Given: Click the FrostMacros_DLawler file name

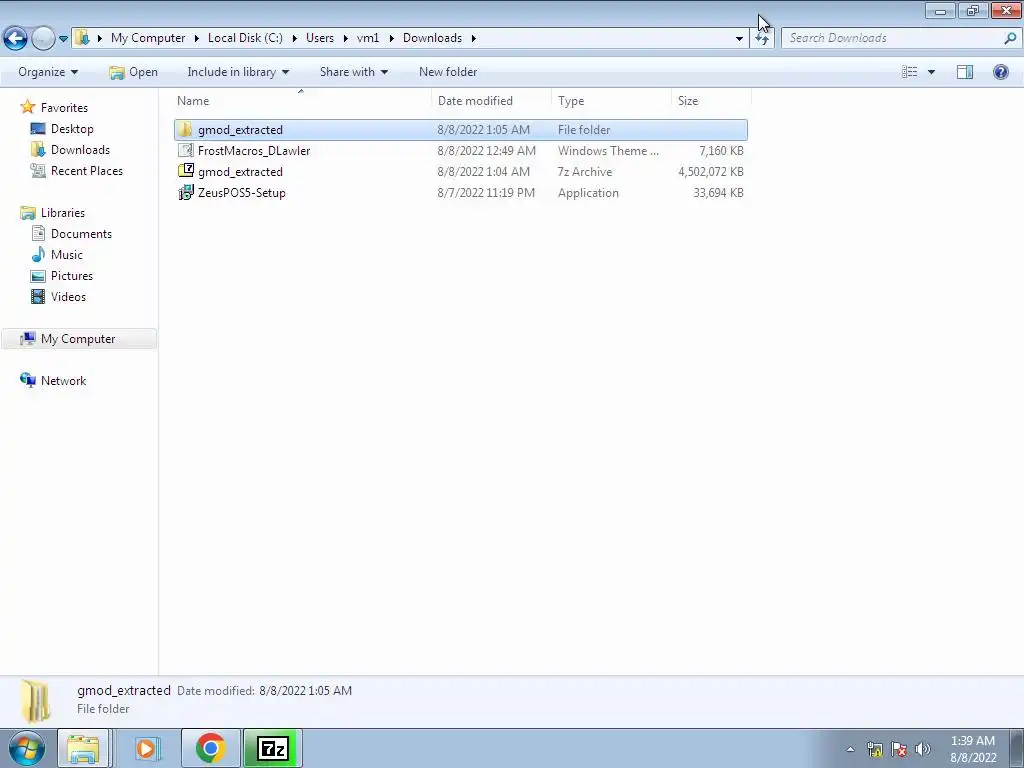Looking at the screenshot, I should 254,151.
